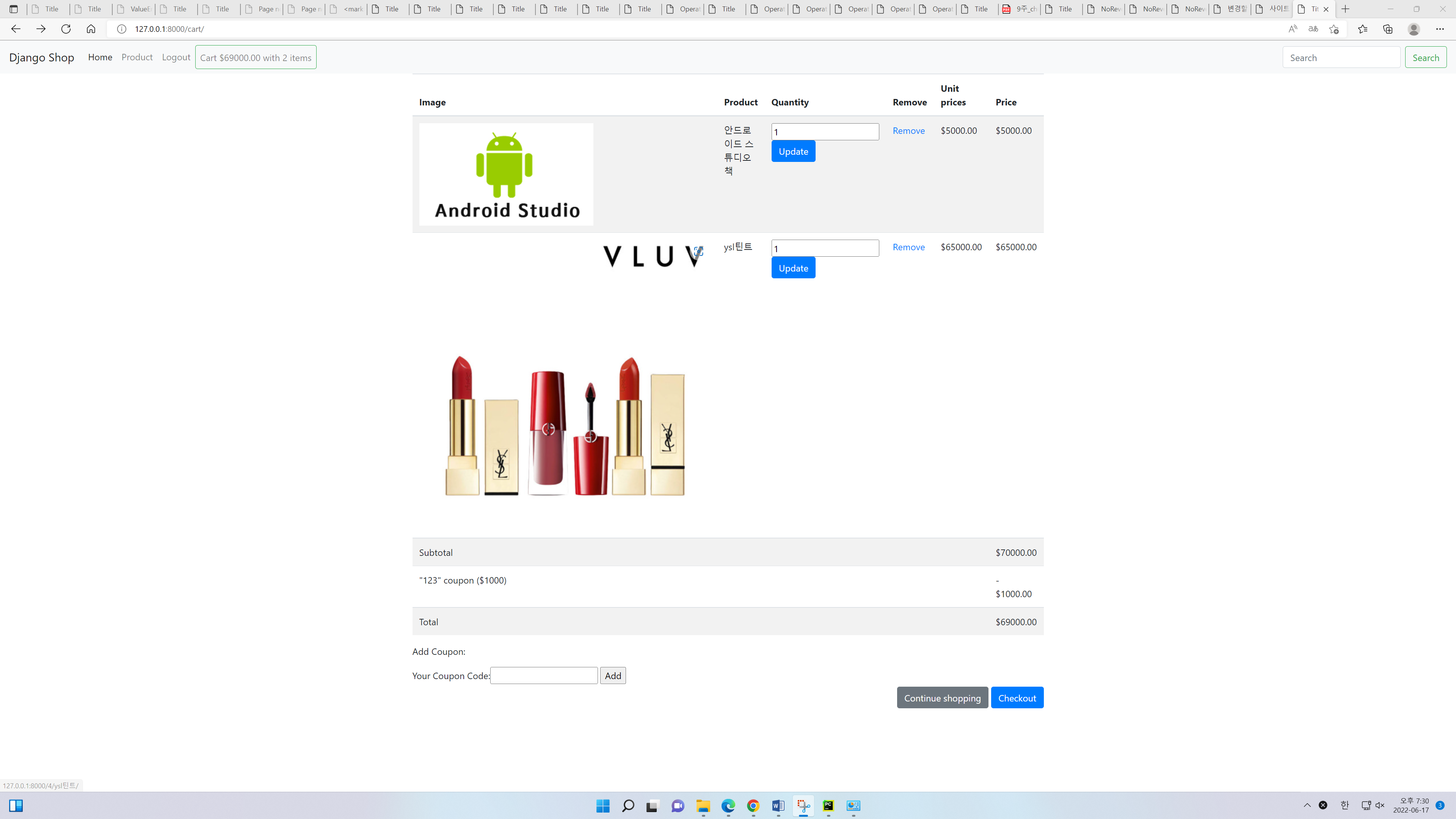Click Add to apply the coupon
Screen dimensions: 1456x819
[613, 675]
